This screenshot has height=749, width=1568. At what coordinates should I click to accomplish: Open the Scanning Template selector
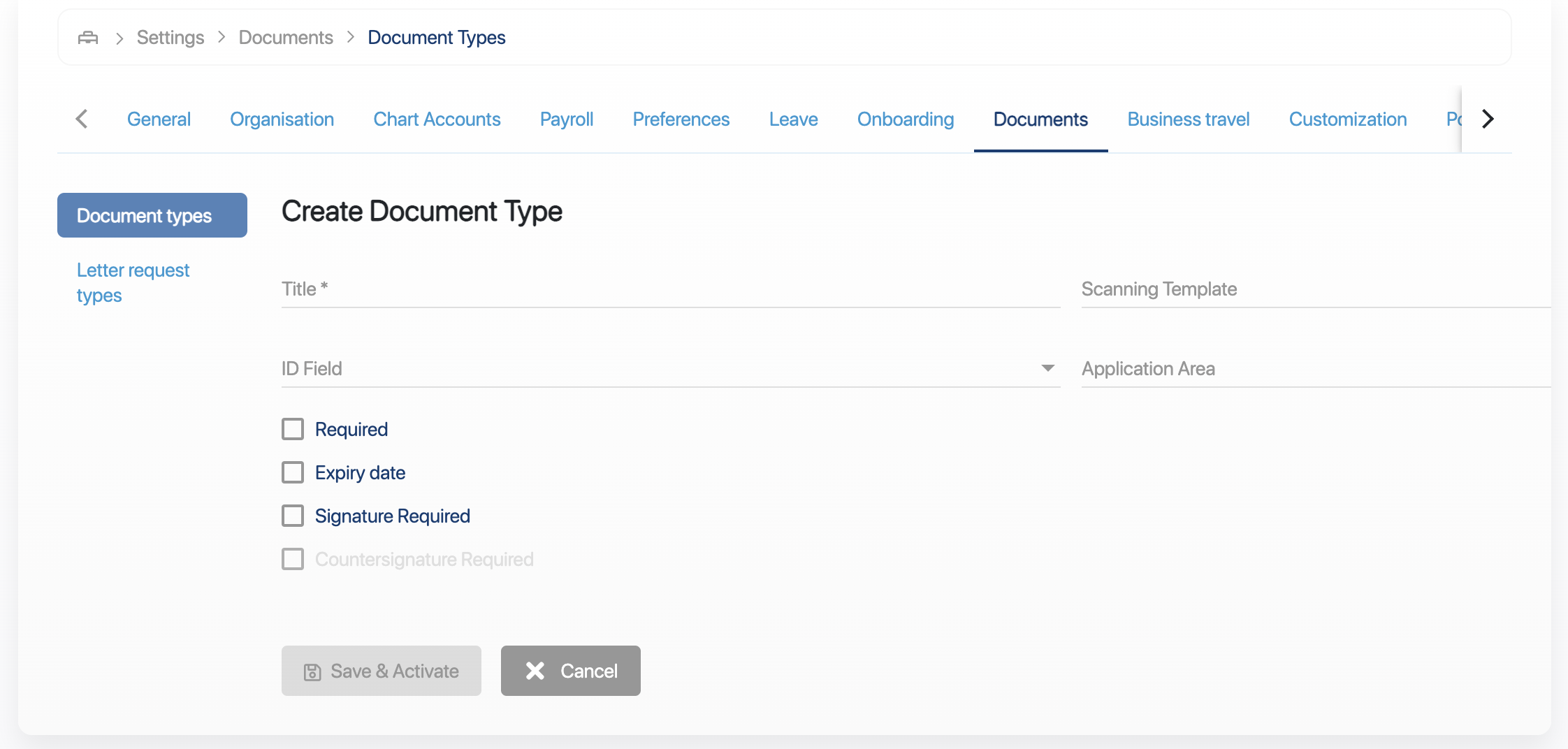coord(1314,289)
